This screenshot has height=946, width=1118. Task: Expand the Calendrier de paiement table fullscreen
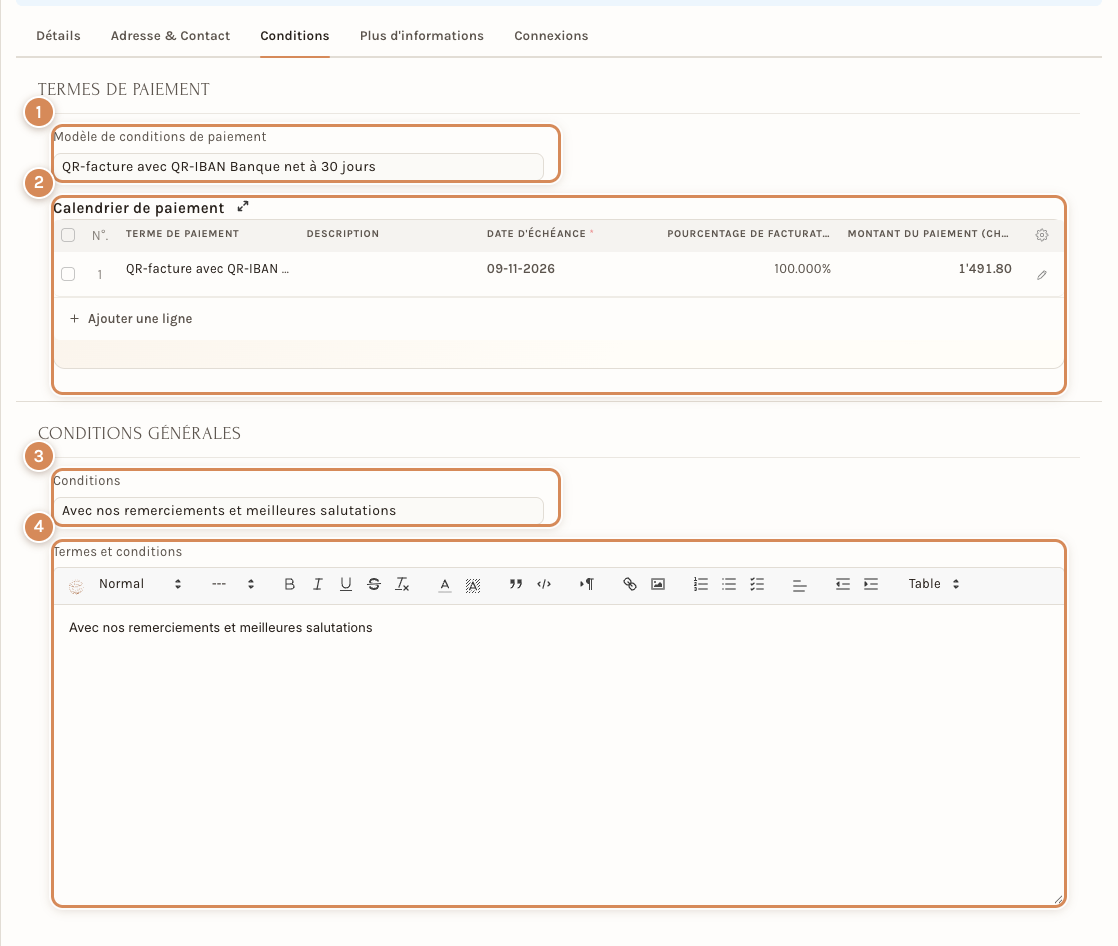pyautogui.click(x=243, y=206)
